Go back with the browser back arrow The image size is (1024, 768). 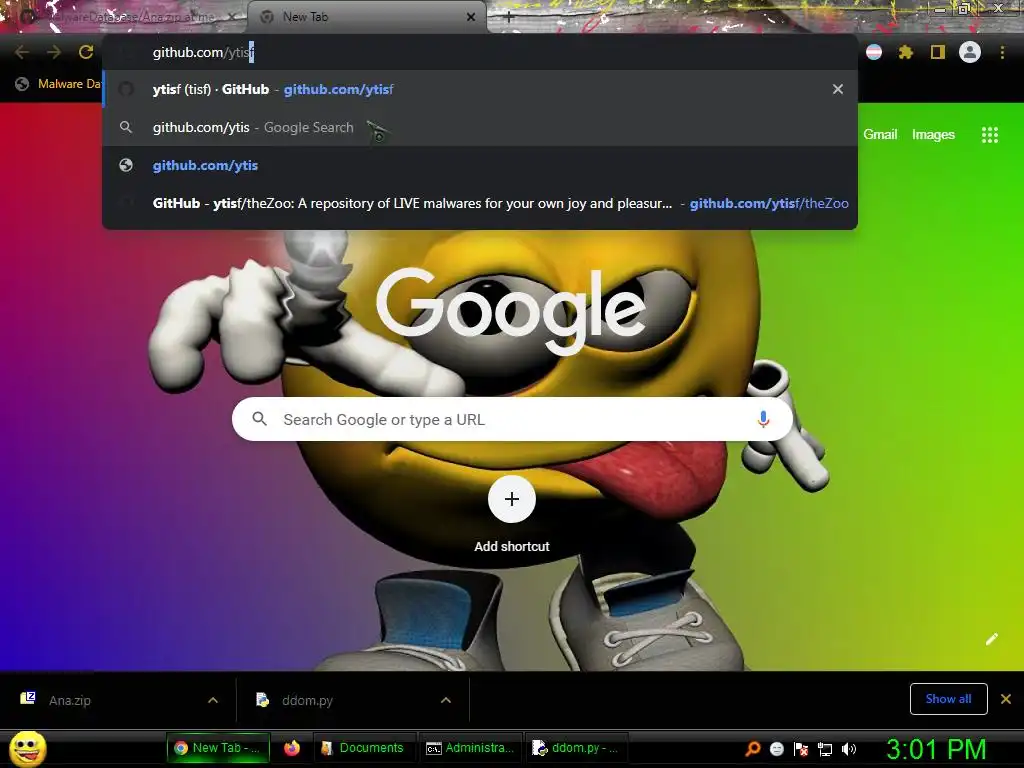click(22, 52)
